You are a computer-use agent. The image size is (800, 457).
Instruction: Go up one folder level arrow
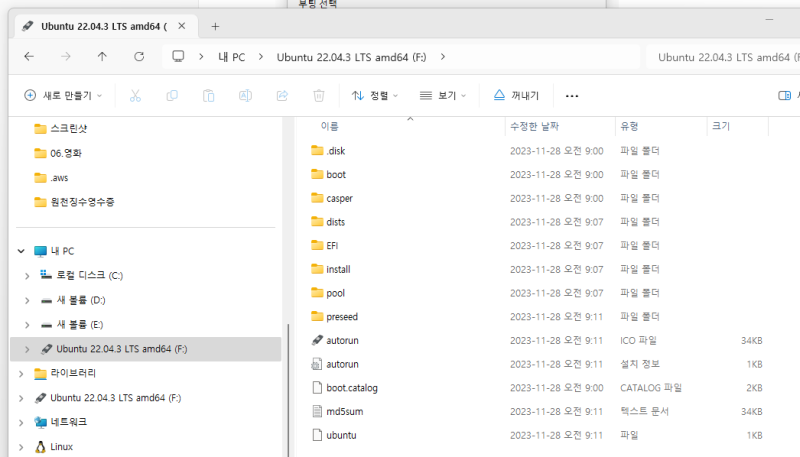tap(102, 57)
